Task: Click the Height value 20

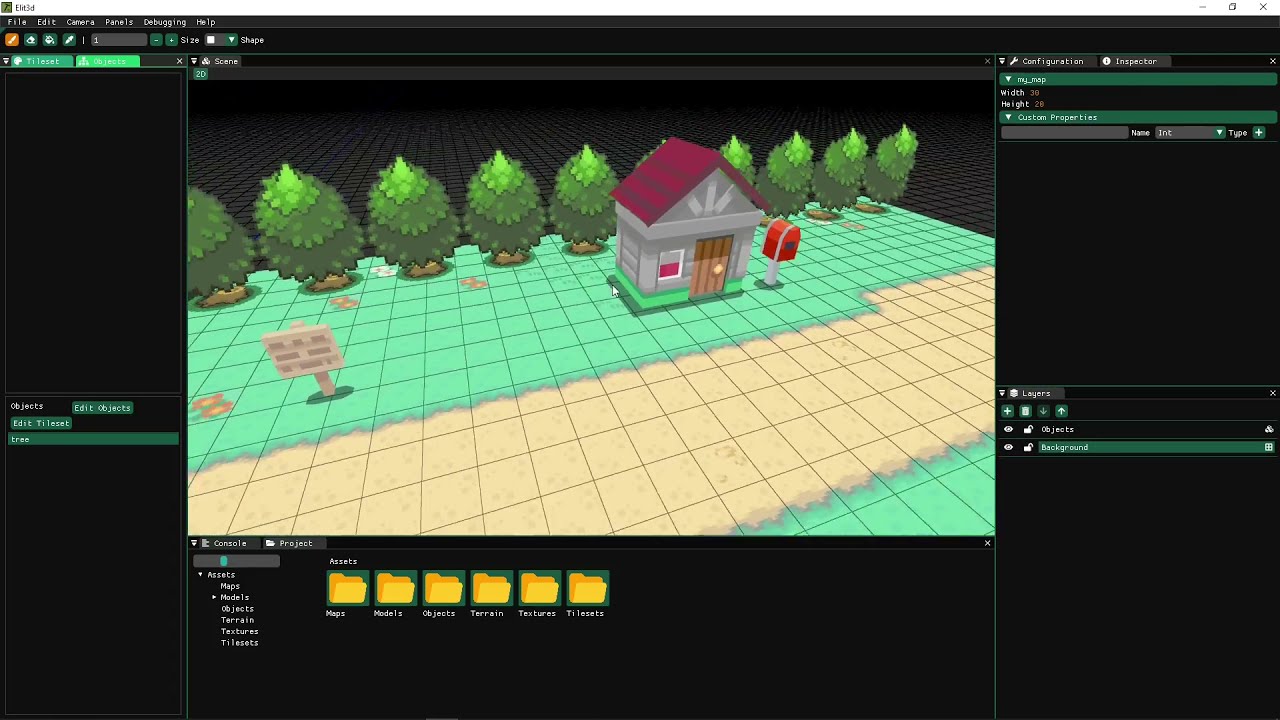Action: [x=1039, y=104]
